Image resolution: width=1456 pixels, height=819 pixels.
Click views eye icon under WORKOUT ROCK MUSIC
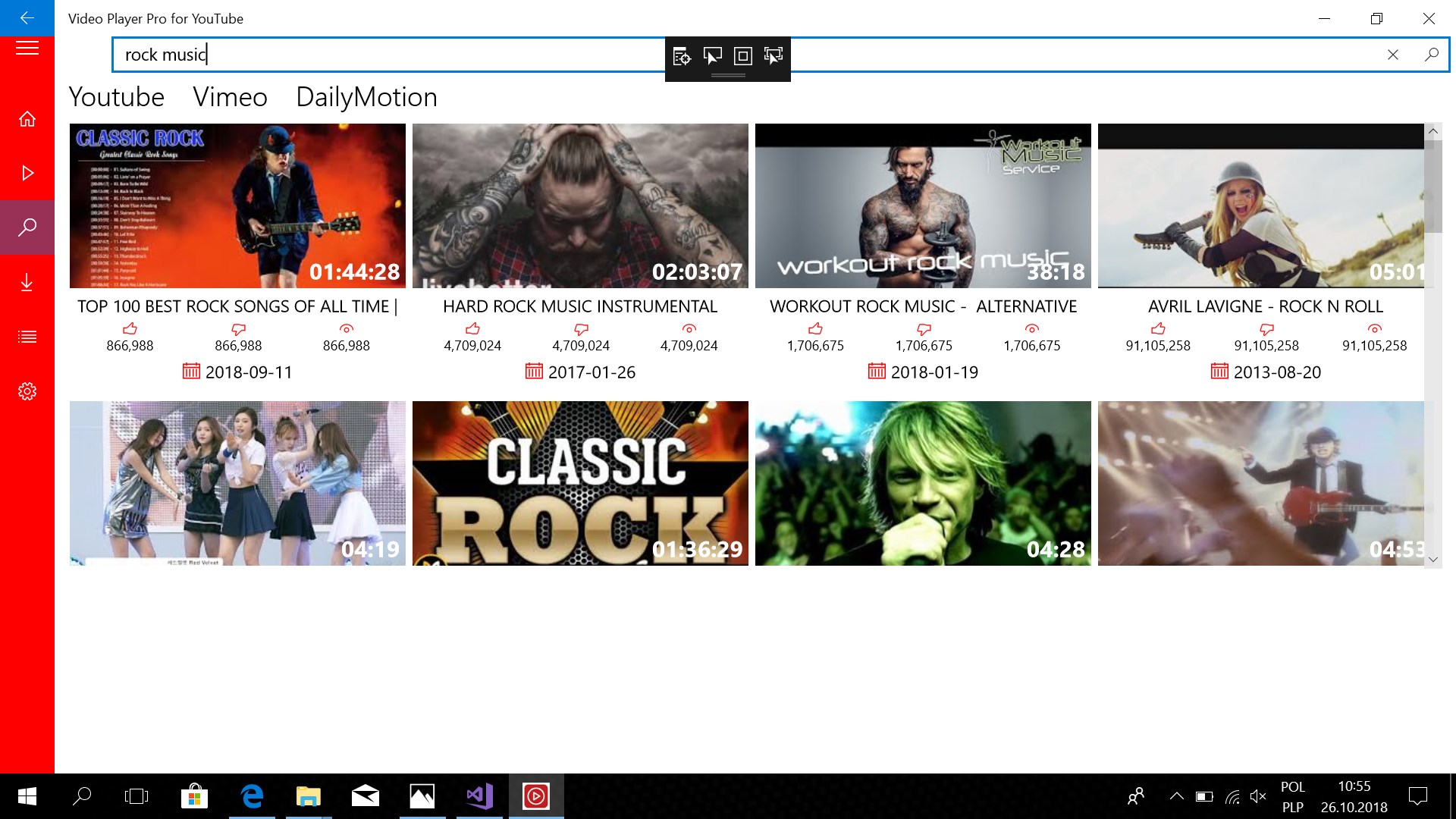pyautogui.click(x=1032, y=328)
